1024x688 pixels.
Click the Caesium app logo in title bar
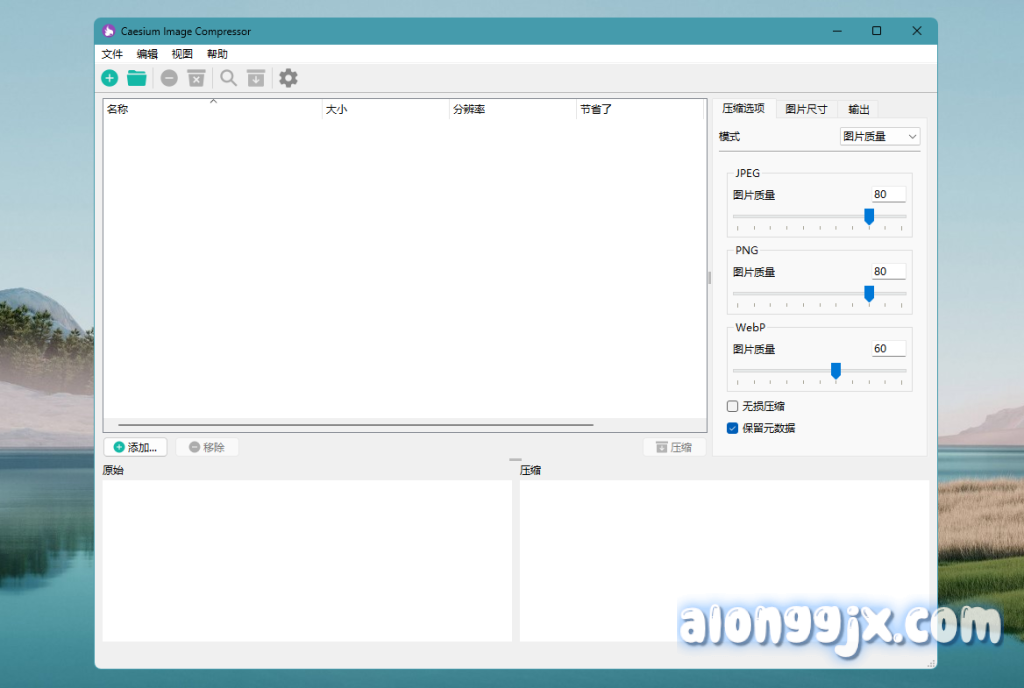tap(109, 31)
